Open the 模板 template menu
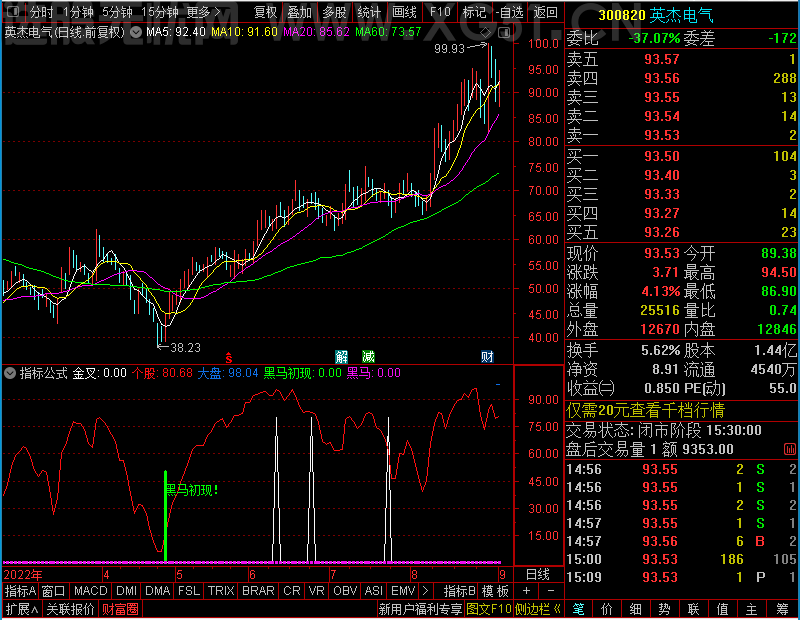 tap(495, 591)
